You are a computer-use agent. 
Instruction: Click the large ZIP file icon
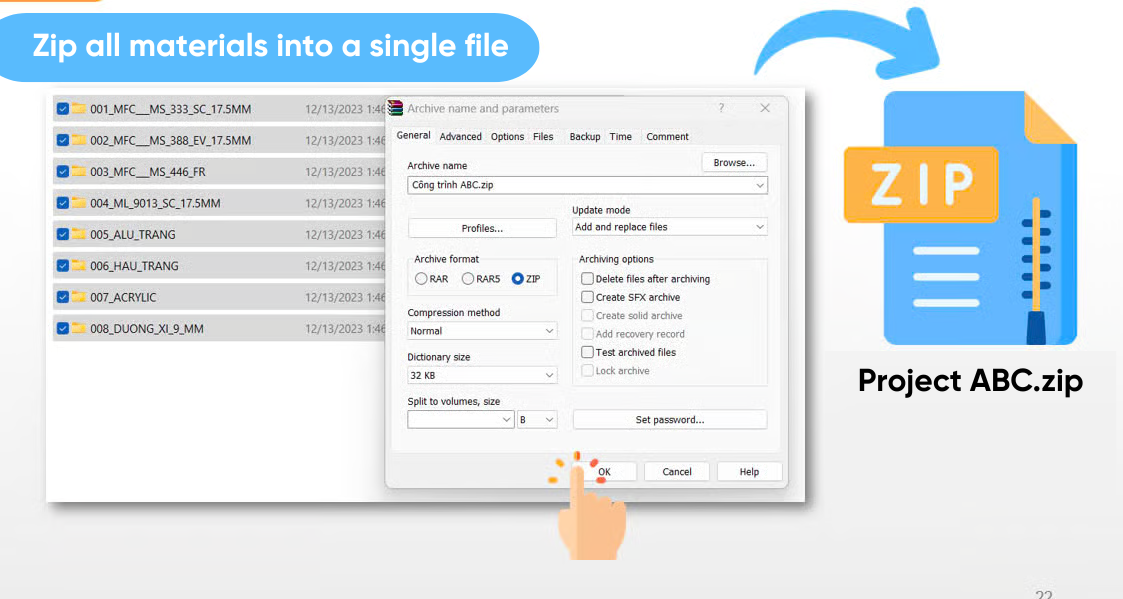tap(960, 216)
